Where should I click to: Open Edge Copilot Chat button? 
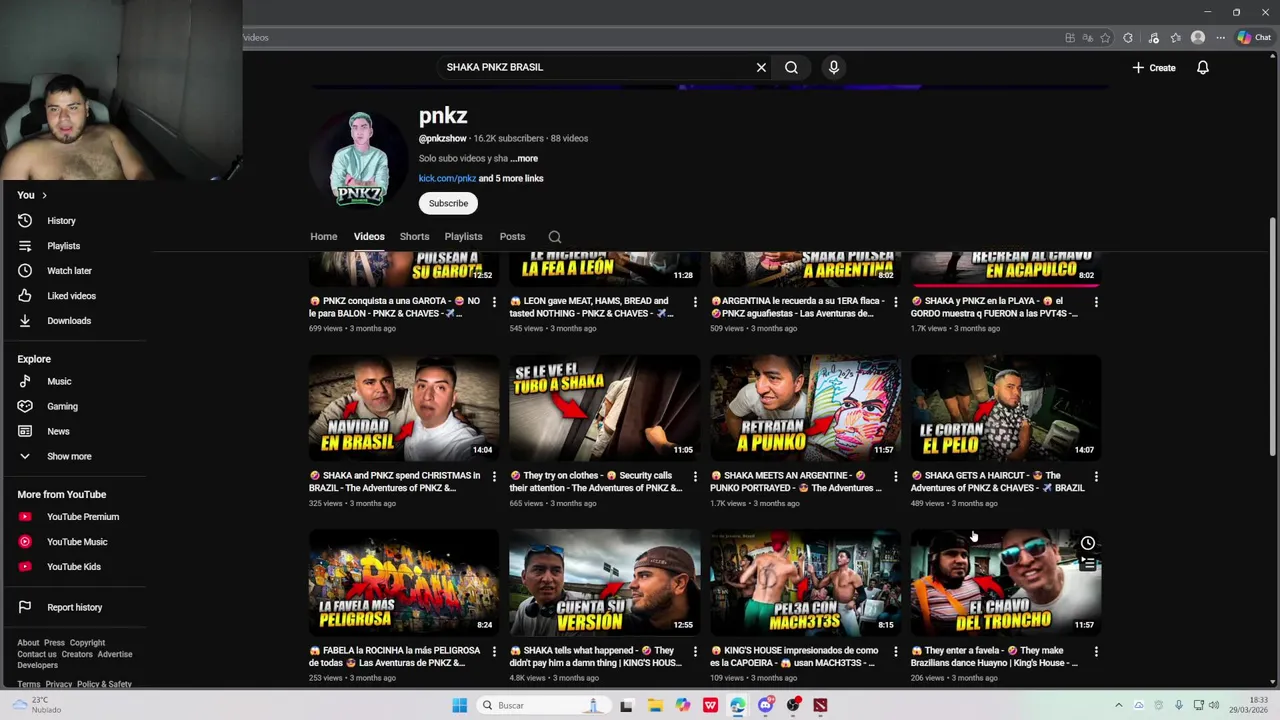pos(1254,38)
